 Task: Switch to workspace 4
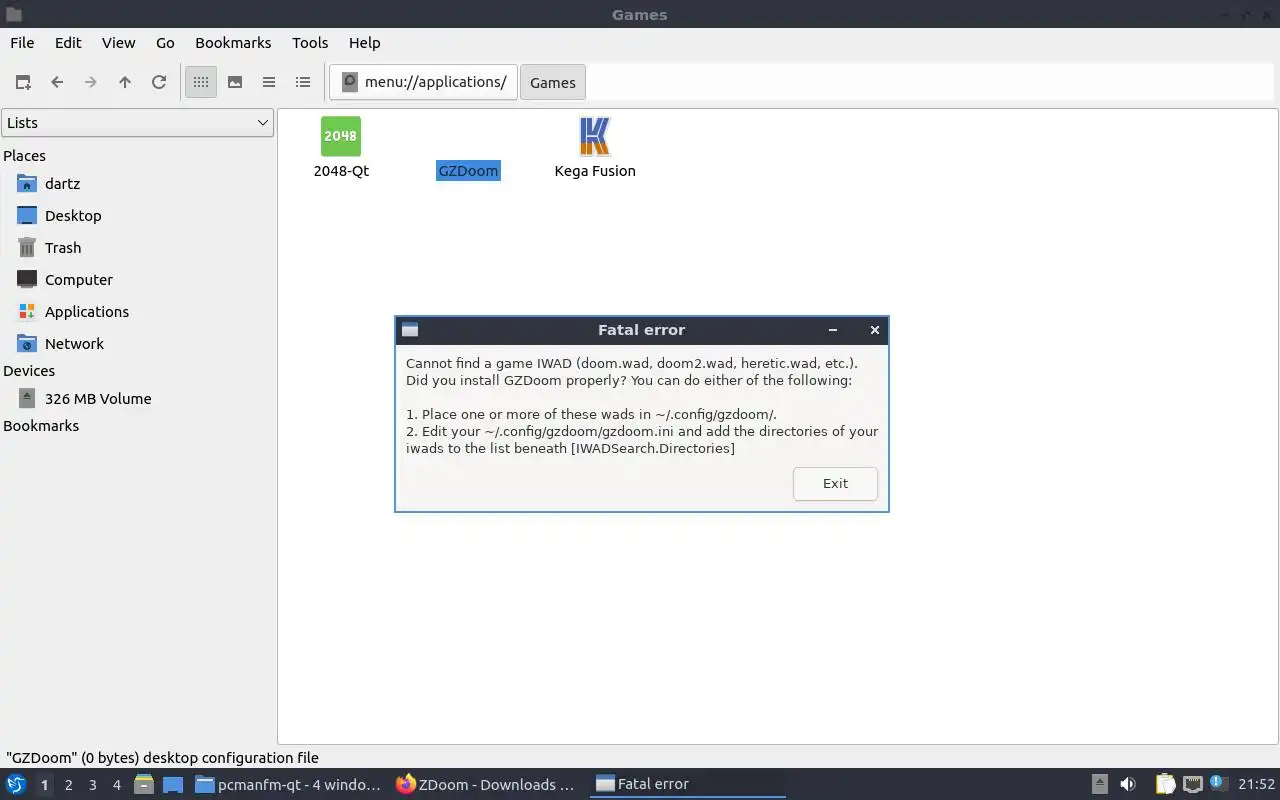(116, 785)
